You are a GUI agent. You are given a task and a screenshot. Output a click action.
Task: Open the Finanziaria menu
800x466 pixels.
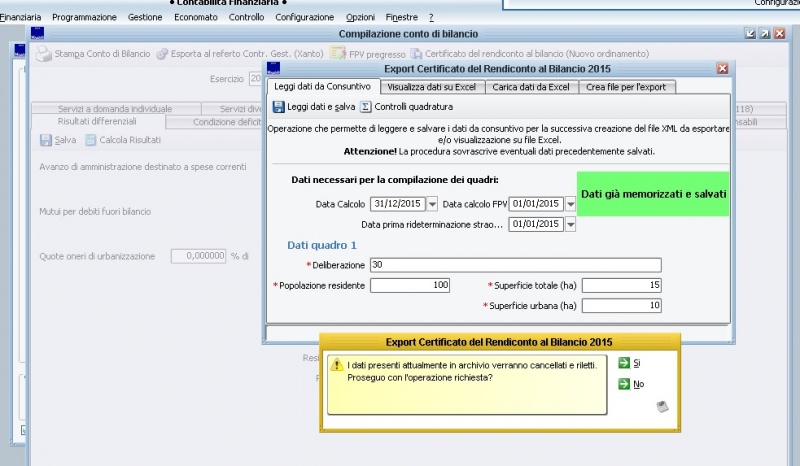click(x=20, y=17)
